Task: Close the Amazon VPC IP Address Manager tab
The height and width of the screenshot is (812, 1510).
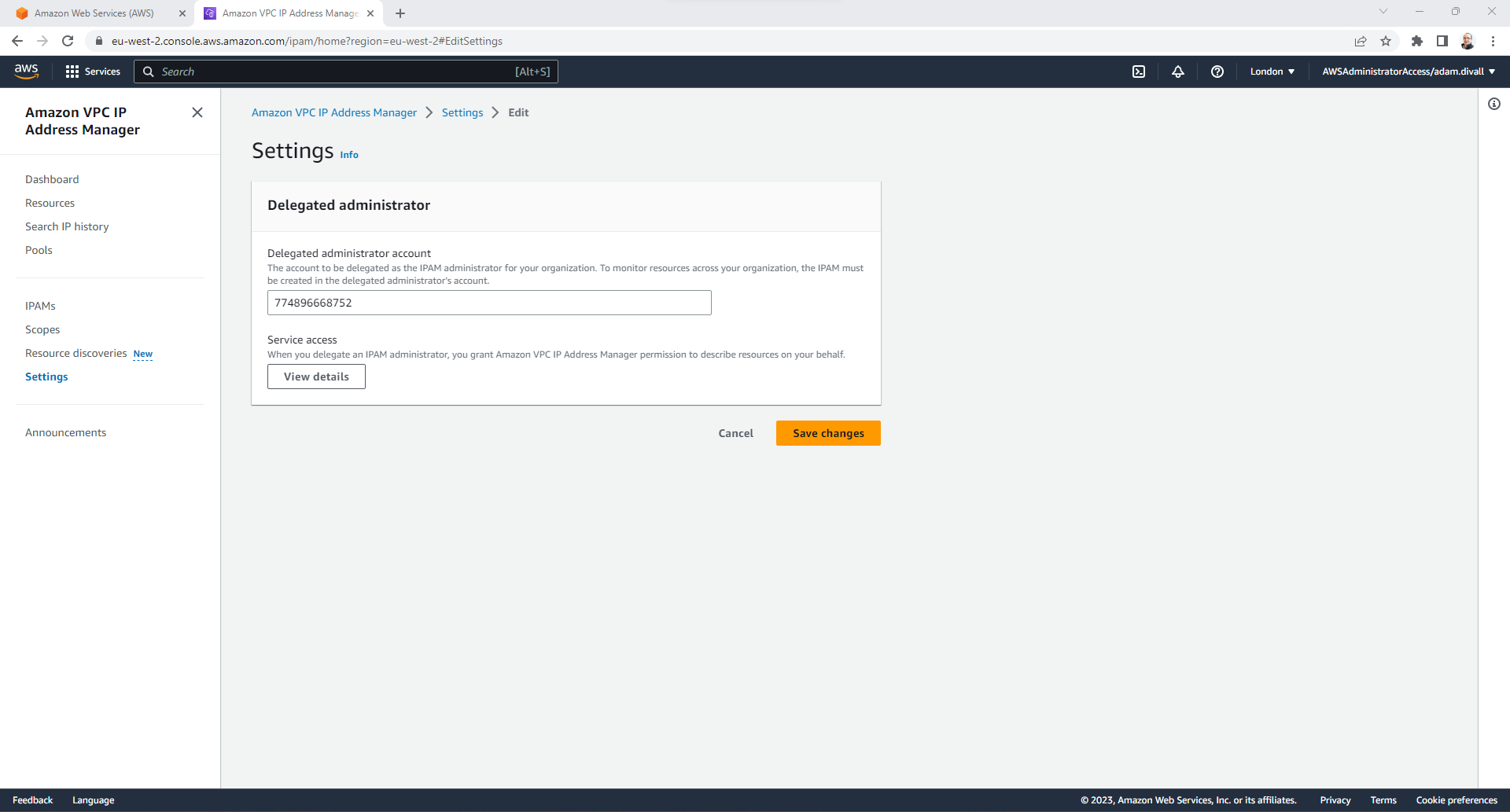Action: (x=370, y=13)
